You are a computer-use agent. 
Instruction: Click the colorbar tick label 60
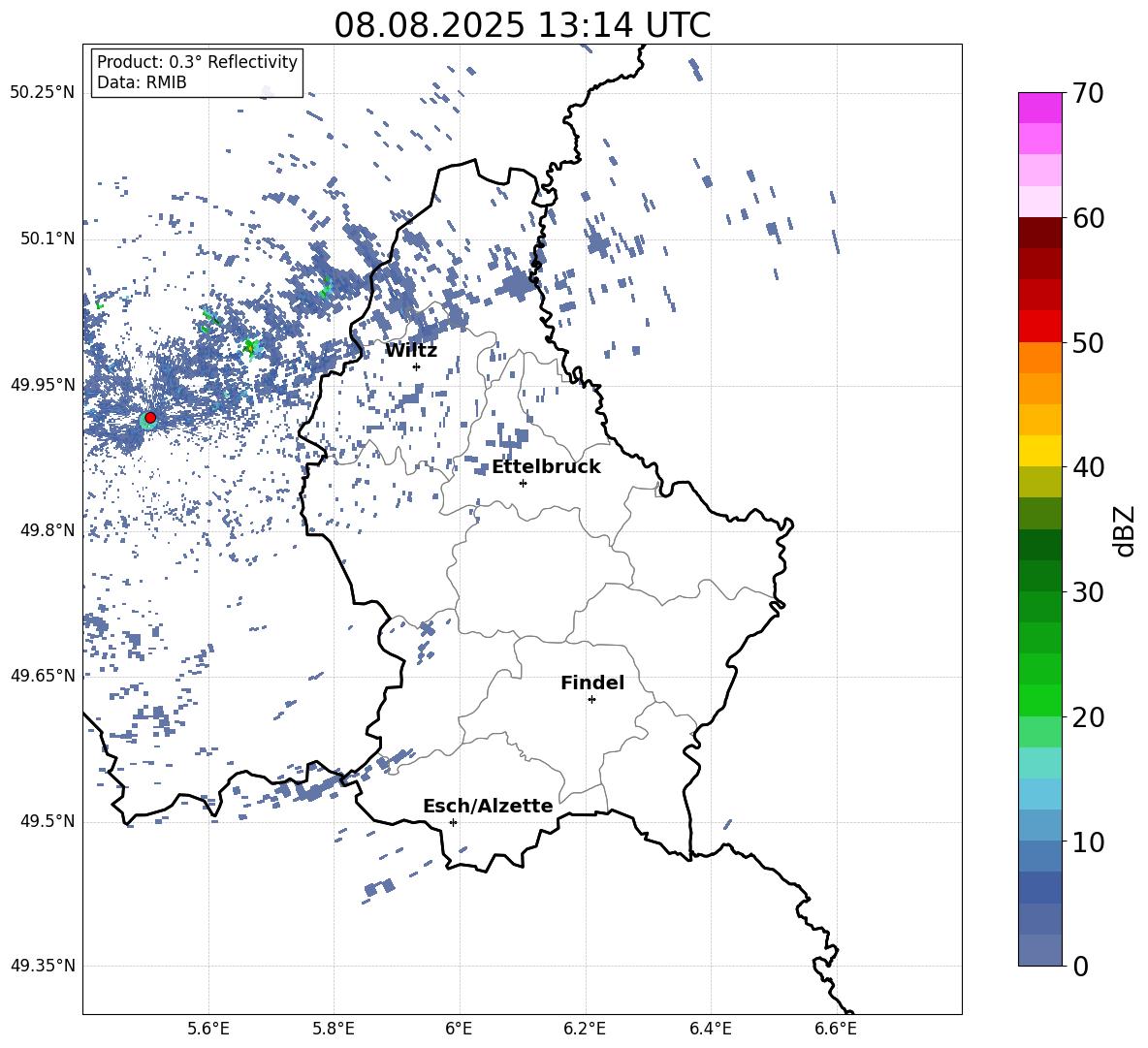[x=1089, y=218]
